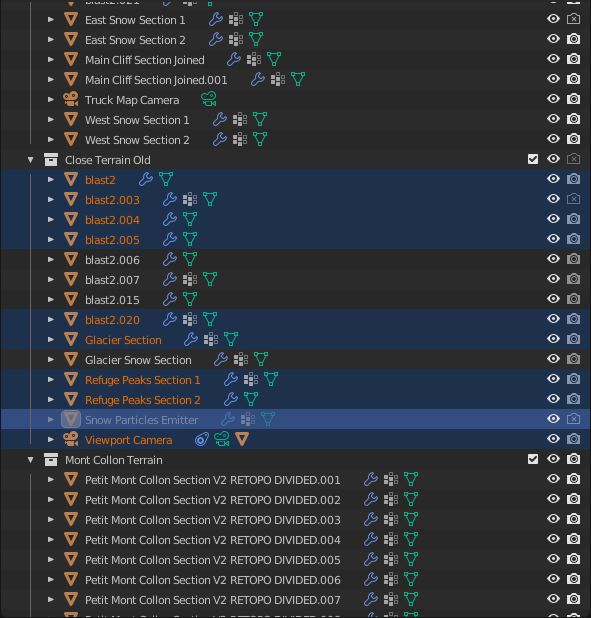Toggle eye icon for Snow Particles Emitter
The image size is (591, 618).
tap(553, 419)
